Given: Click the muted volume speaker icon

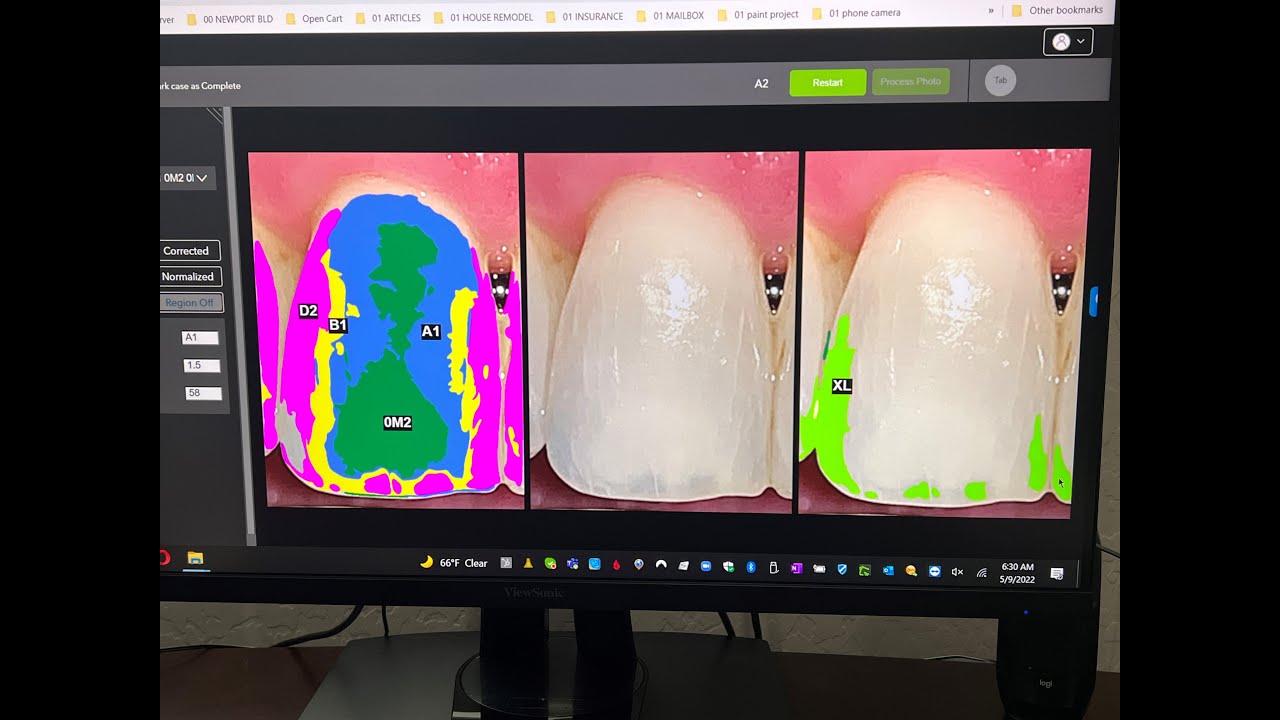Looking at the screenshot, I should click(957, 572).
